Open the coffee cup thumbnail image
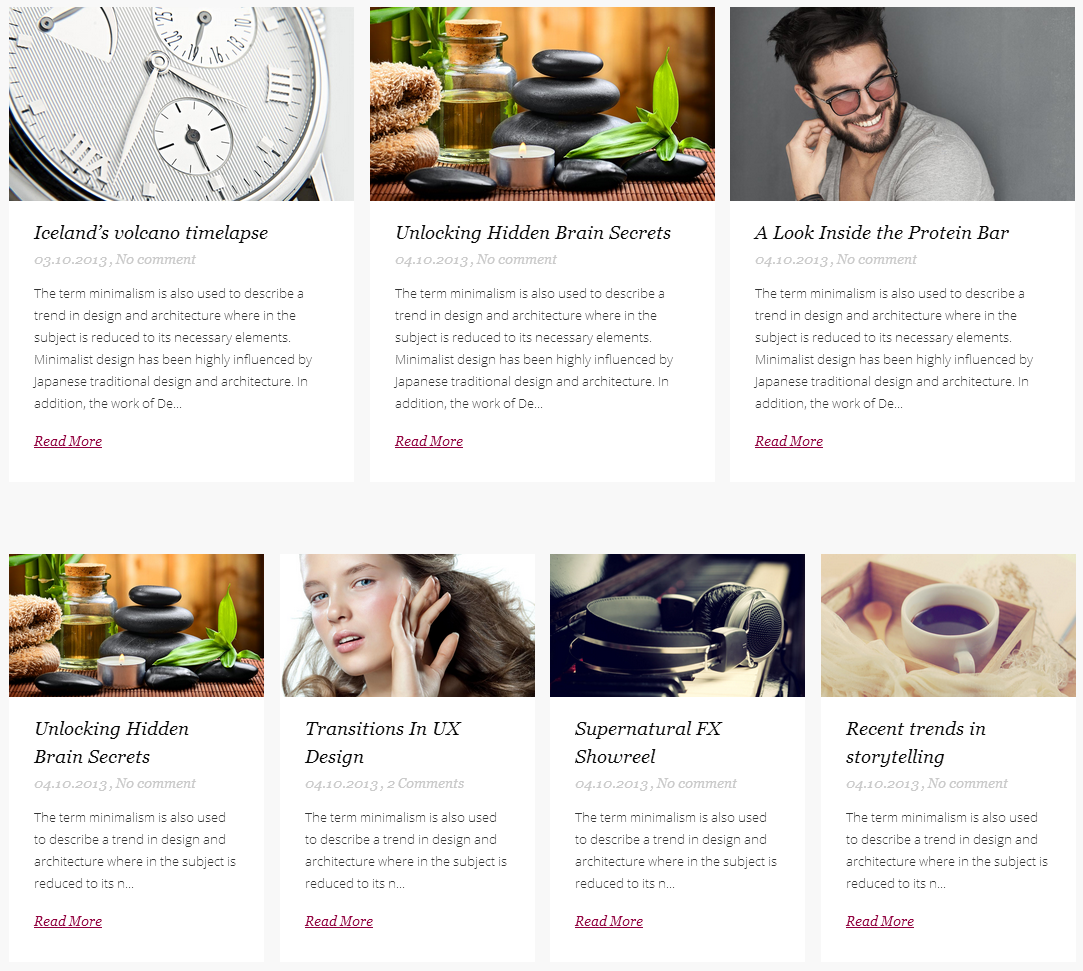This screenshot has width=1083, height=971. pos(948,625)
